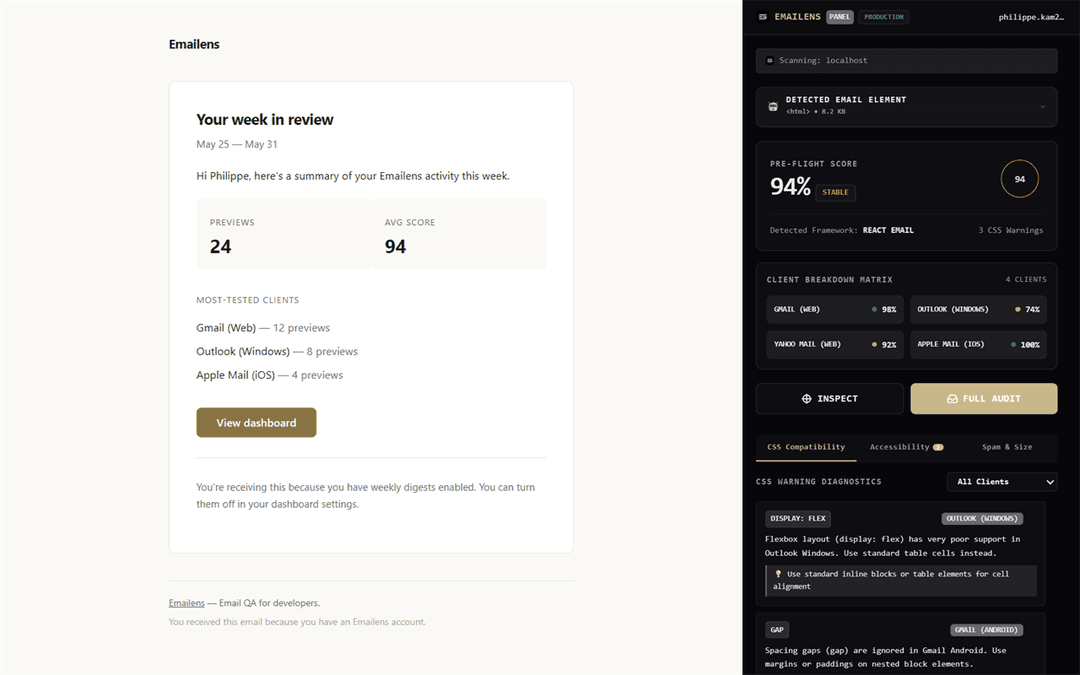
Task: Open the Emailens footer link
Action: (x=187, y=603)
